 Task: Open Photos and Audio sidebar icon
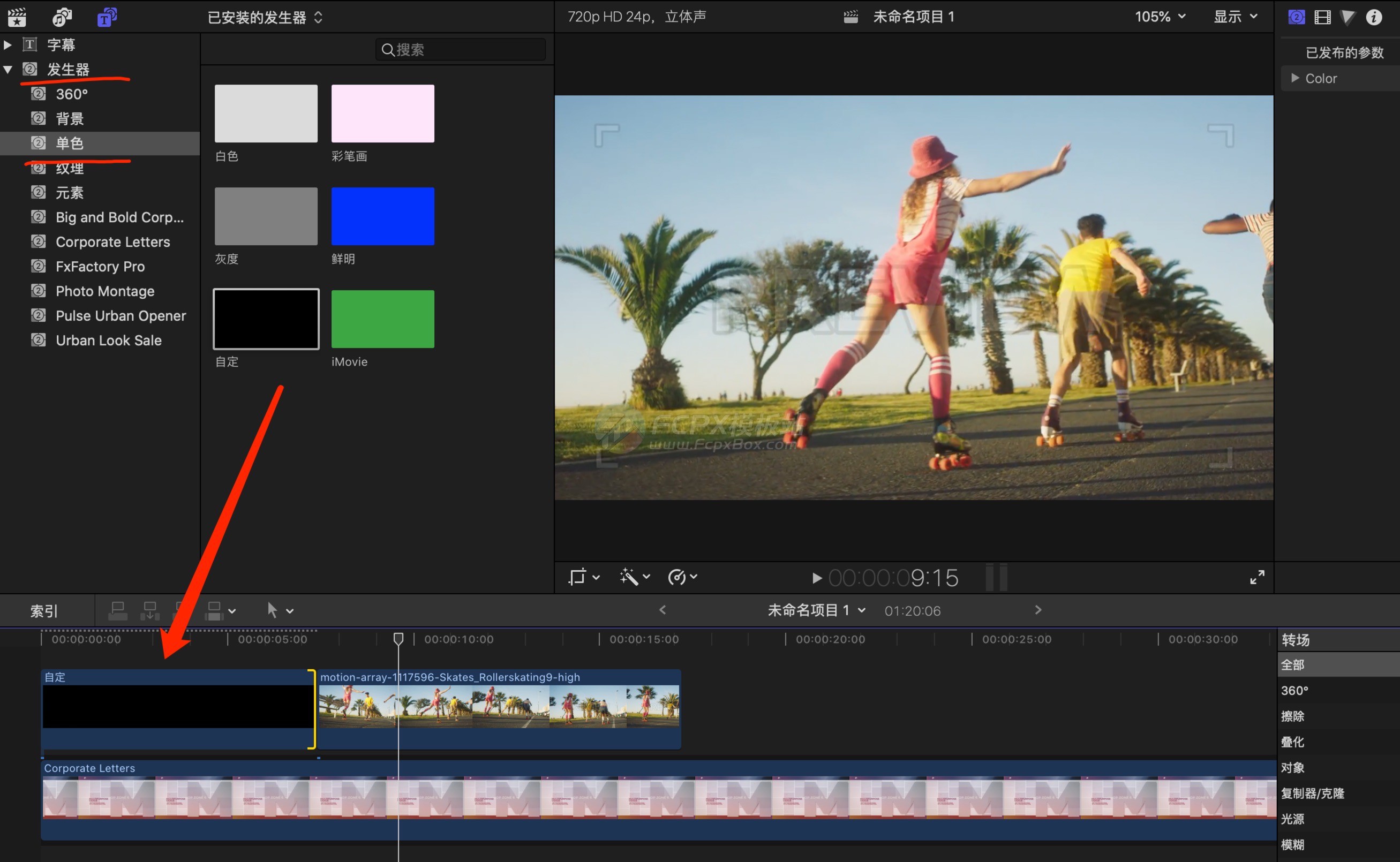click(x=62, y=17)
